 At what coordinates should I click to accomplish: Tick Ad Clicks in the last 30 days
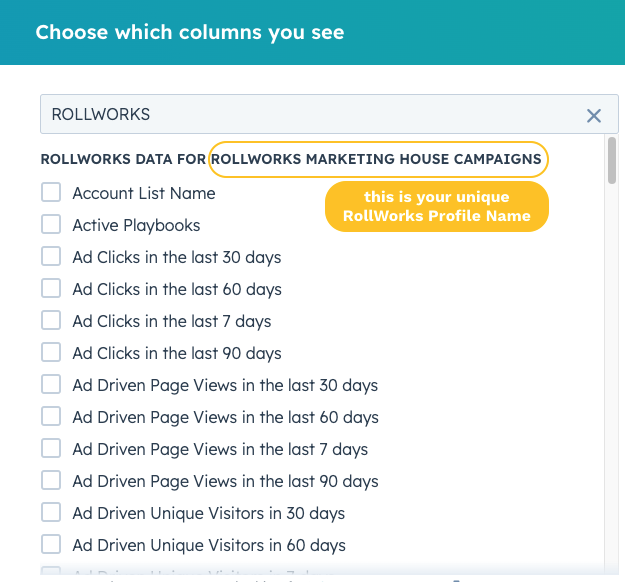point(51,257)
